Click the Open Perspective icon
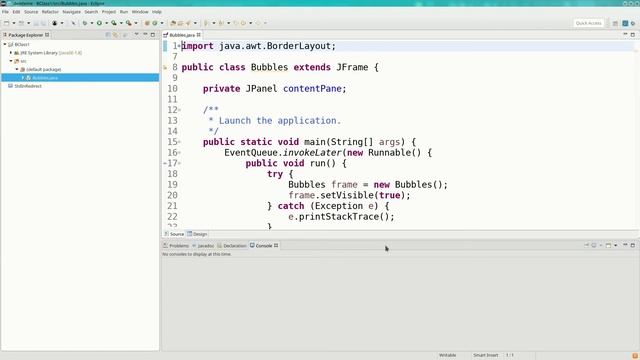The width and height of the screenshot is (640, 360). click(615, 23)
